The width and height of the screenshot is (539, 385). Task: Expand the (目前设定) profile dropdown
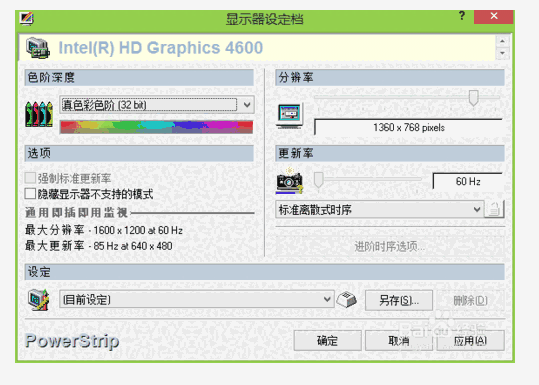197,299
